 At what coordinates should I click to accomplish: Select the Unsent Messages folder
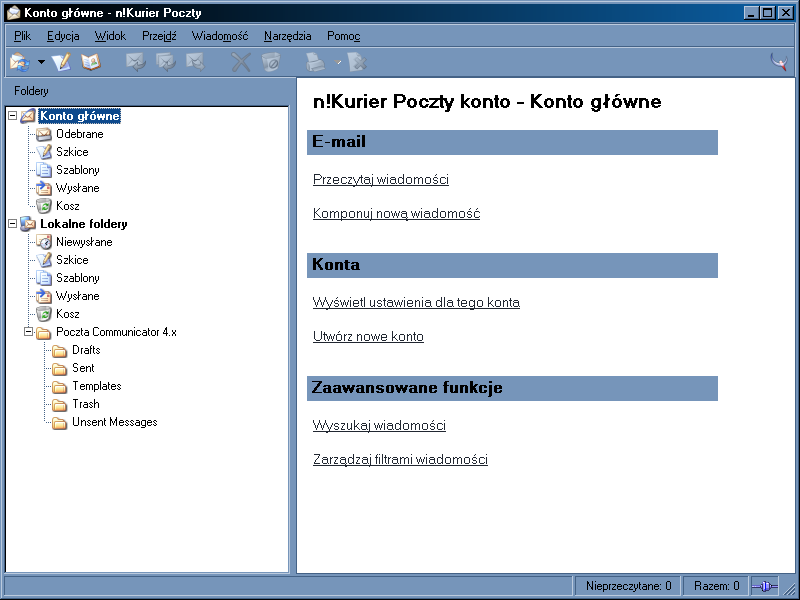coord(115,422)
